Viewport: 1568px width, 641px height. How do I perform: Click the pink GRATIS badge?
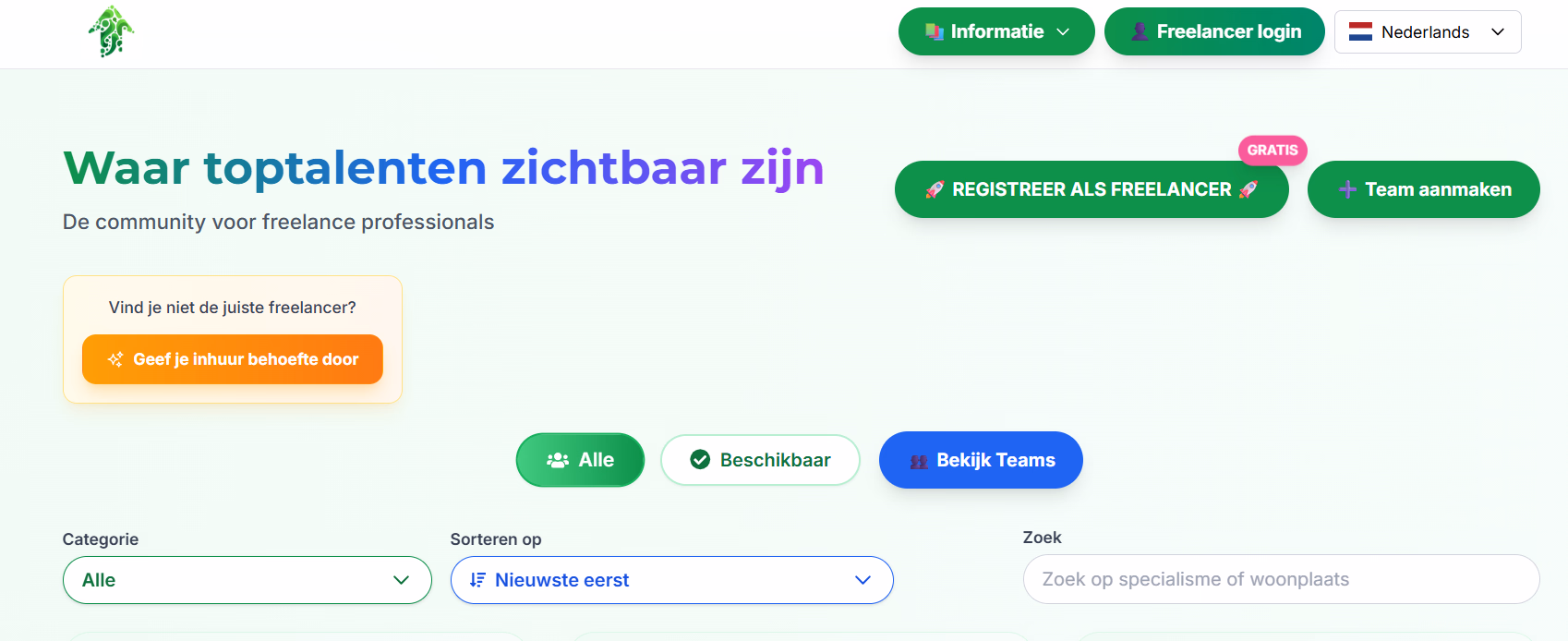point(1272,150)
